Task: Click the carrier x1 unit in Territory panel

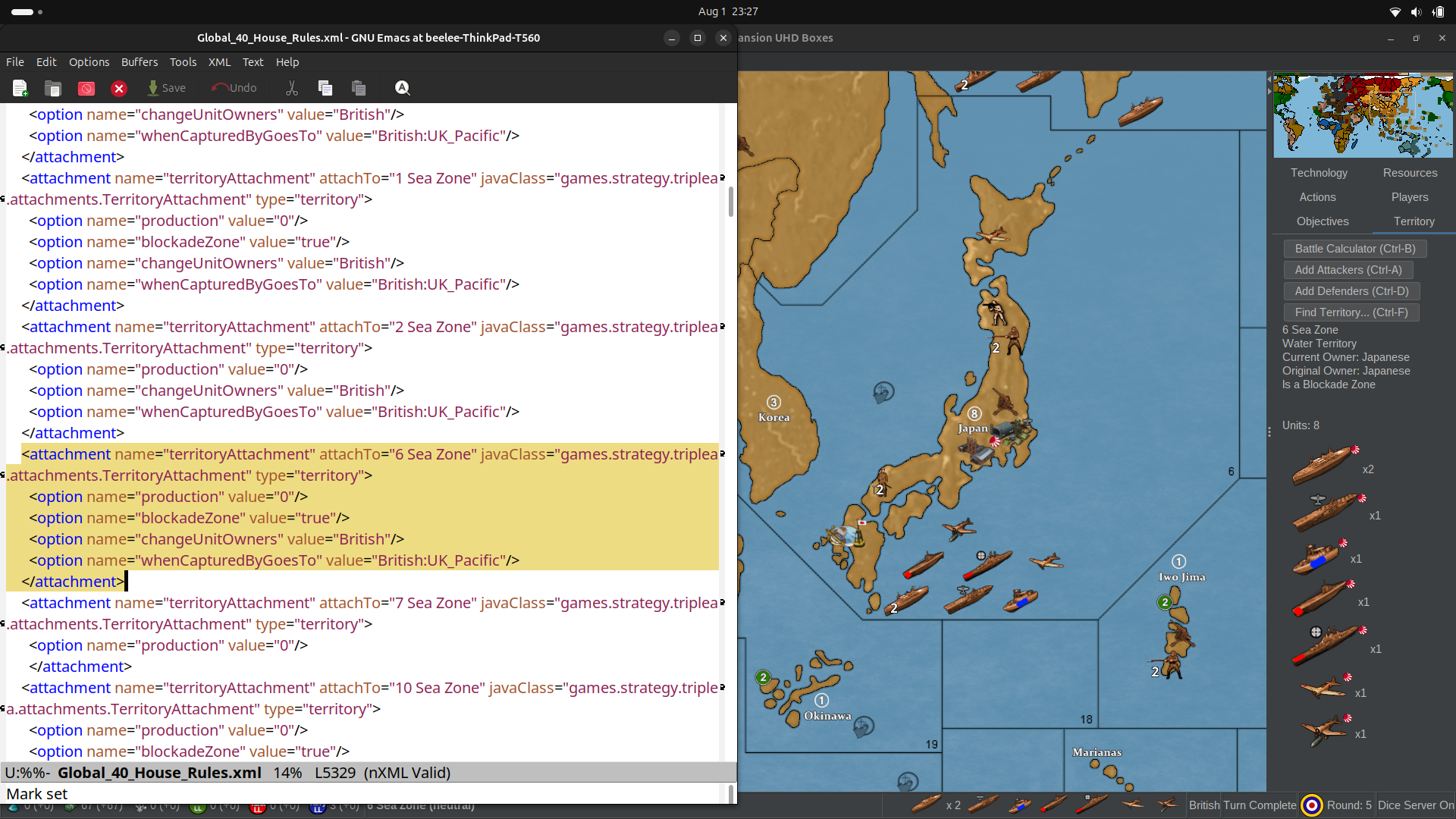Action: (x=1329, y=512)
